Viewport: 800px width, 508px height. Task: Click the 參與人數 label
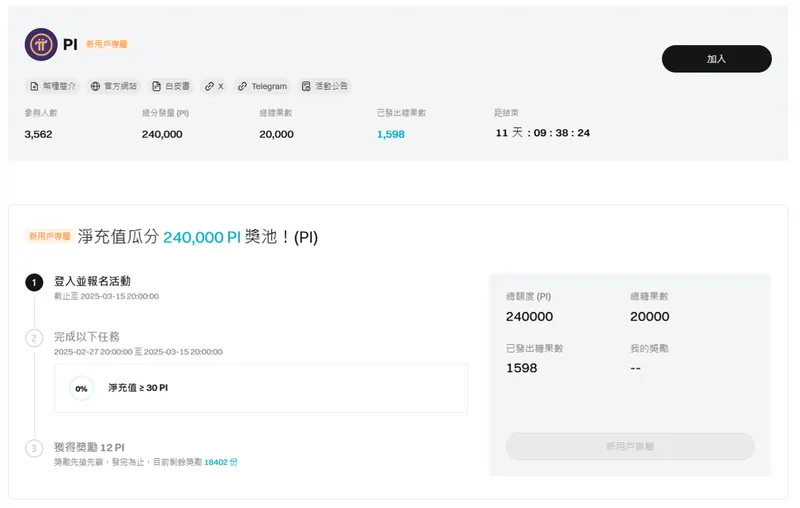(41, 113)
